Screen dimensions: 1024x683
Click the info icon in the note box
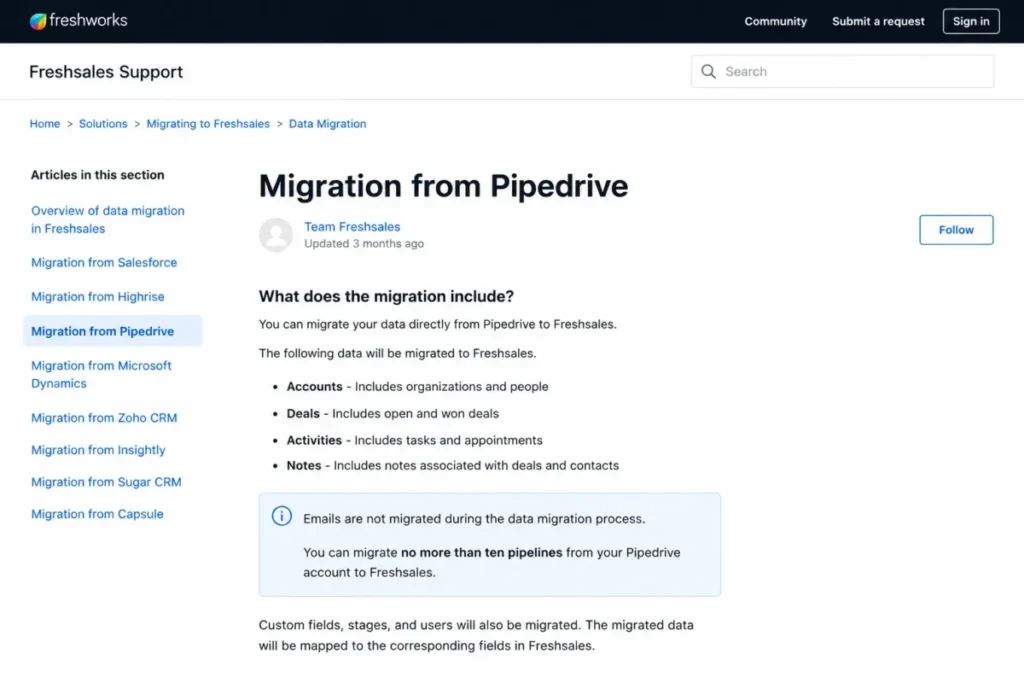coord(281,516)
